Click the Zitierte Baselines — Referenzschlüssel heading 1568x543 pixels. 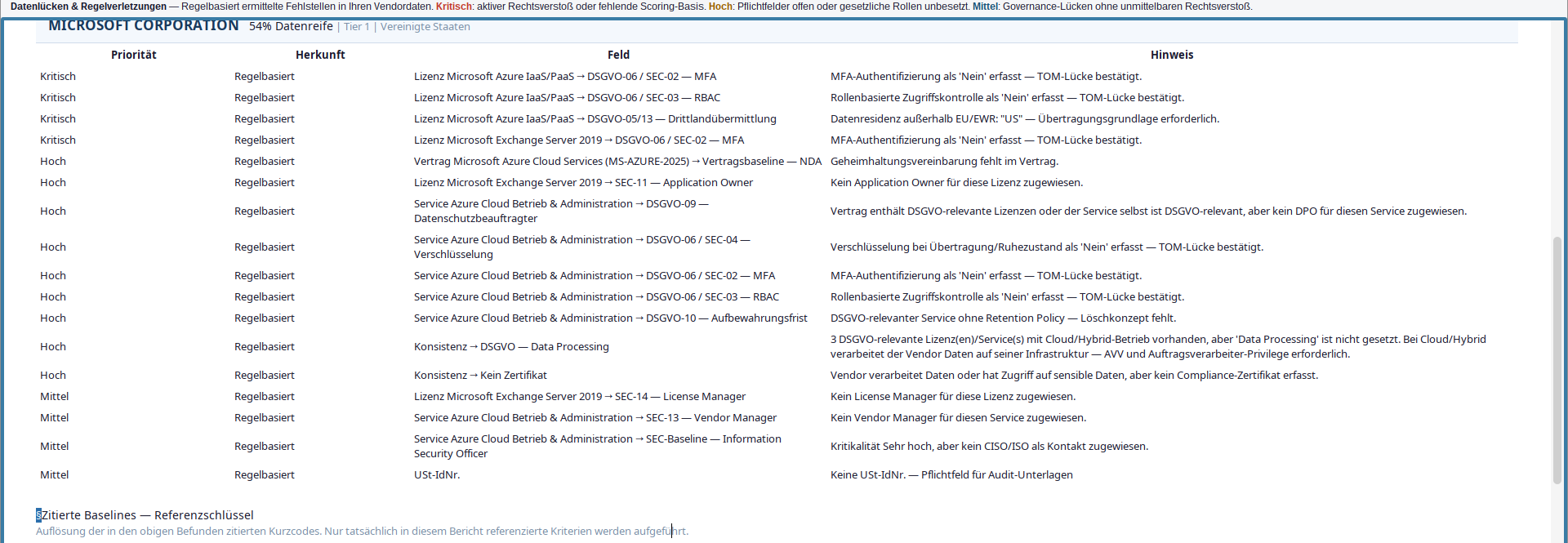147,515
